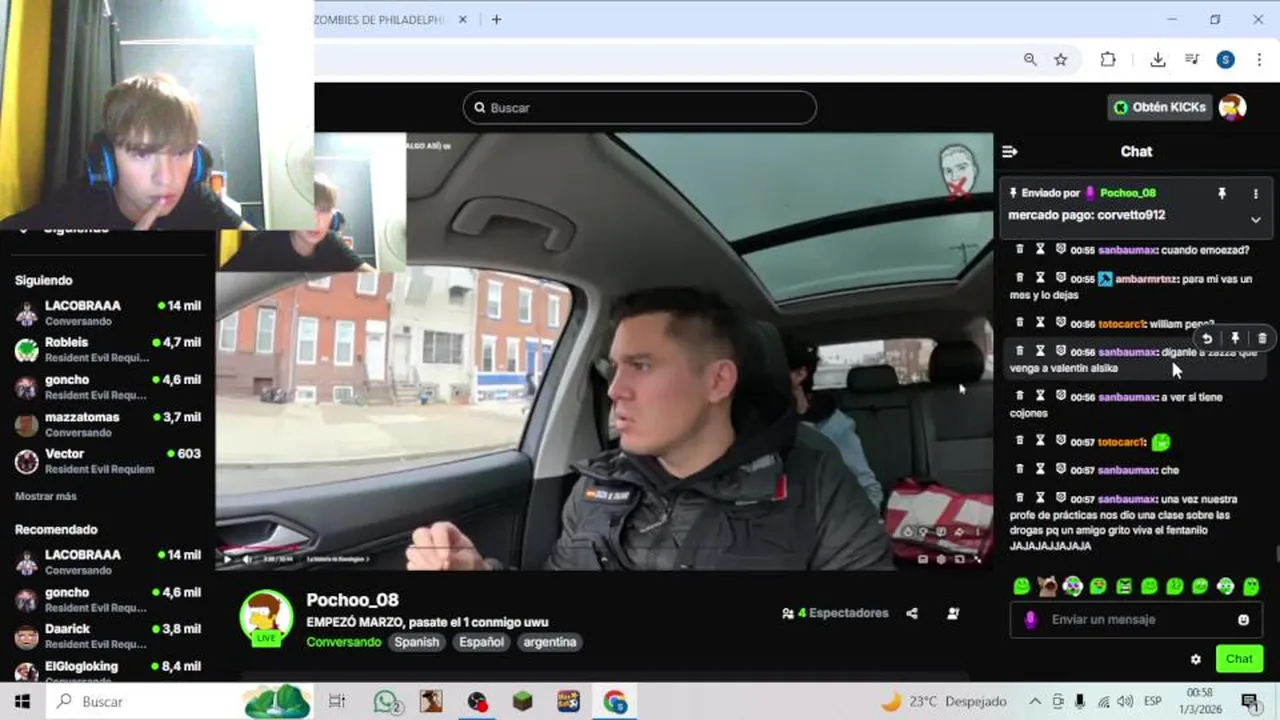Open Robleis channel in sidebar
Image resolution: width=1280 pixels, height=720 pixels.
click(x=108, y=350)
